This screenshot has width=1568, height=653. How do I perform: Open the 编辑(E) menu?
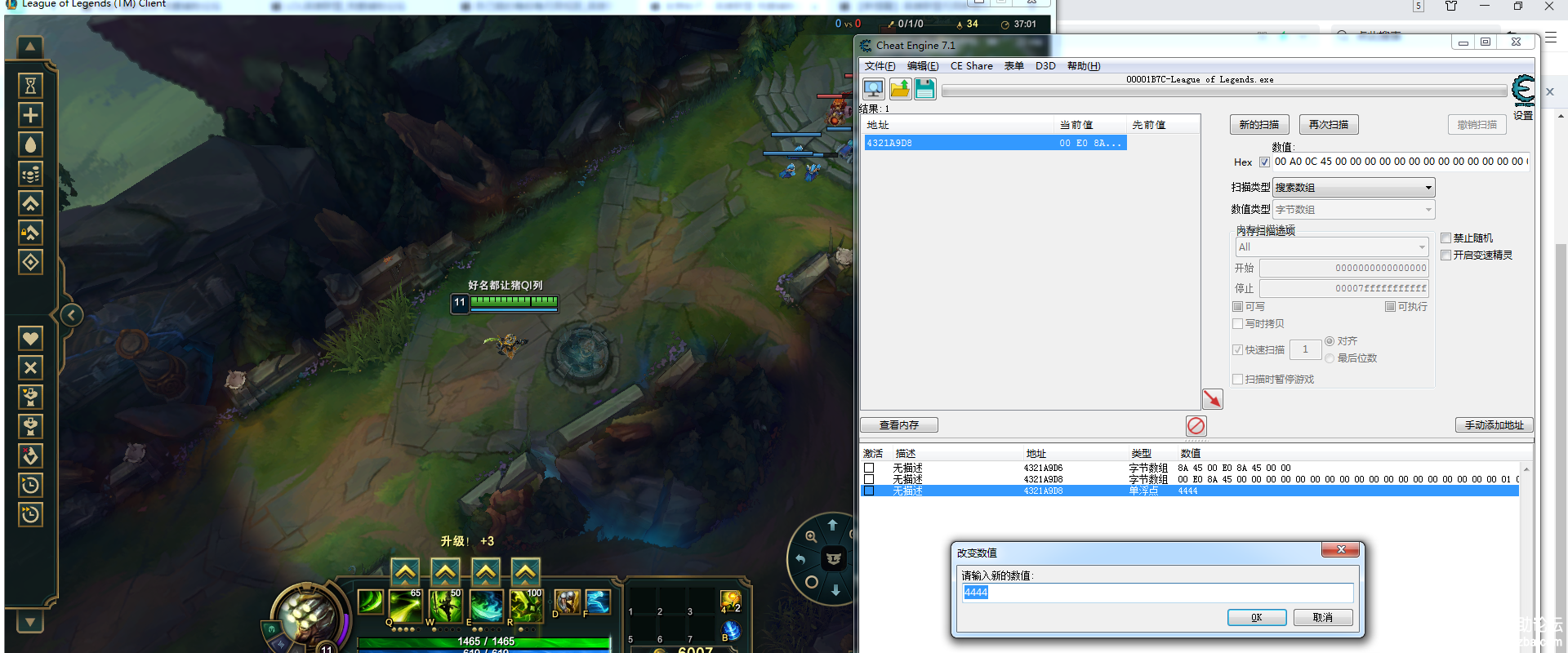pyautogui.click(x=923, y=66)
